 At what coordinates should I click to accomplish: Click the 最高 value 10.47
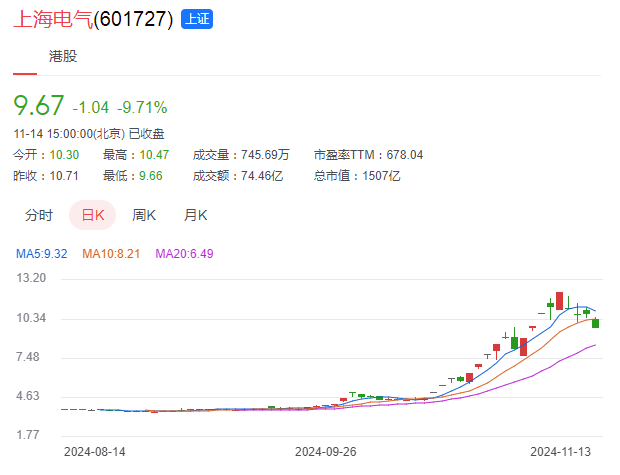pos(154,155)
